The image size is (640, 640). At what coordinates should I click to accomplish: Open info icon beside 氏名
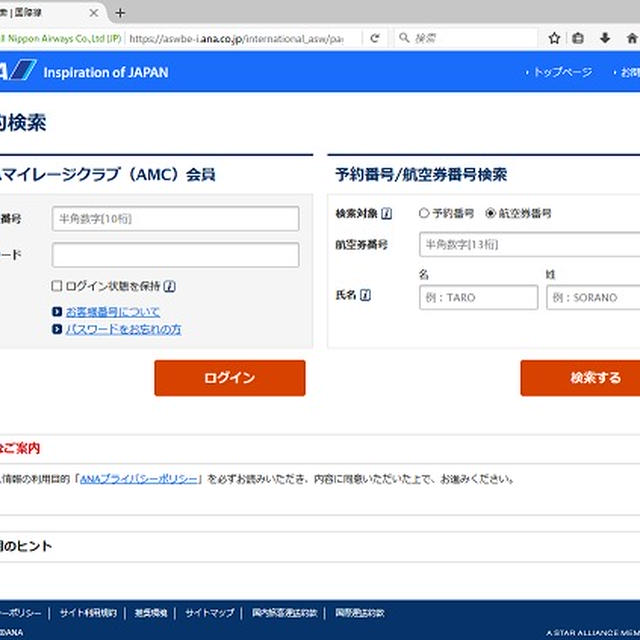tap(365, 295)
